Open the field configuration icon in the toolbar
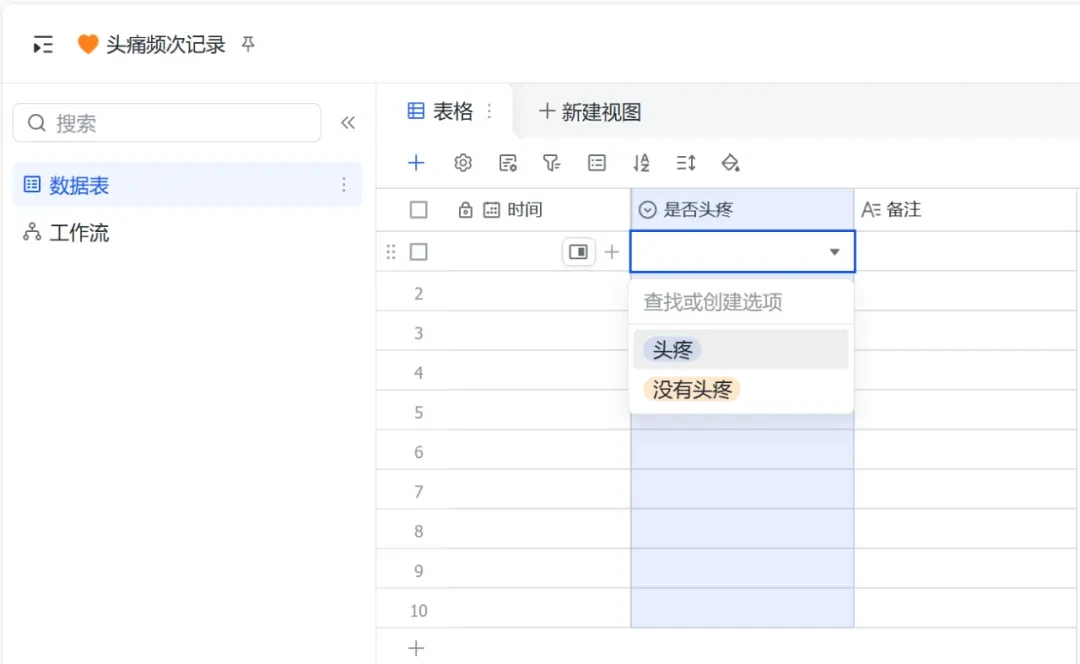This screenshot has height=664, width=1080. 508,163
